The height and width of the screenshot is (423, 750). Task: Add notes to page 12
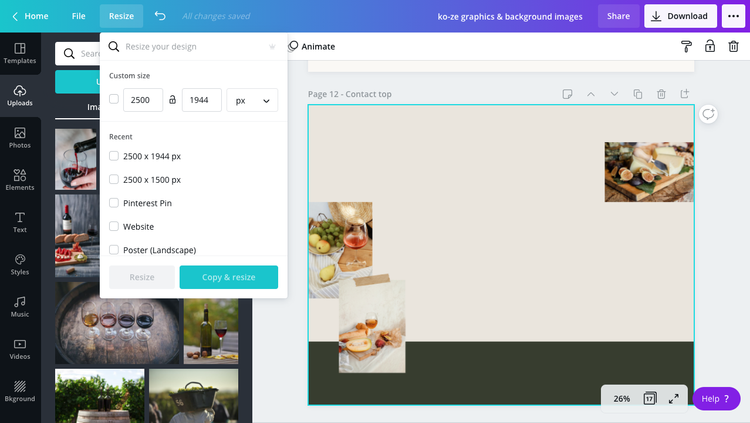pos(567,94)
